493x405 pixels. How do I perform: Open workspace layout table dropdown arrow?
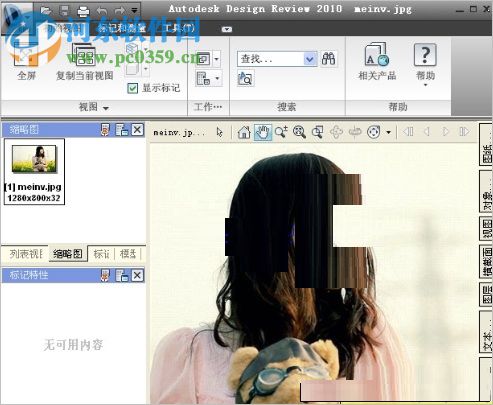click(217, 79)
